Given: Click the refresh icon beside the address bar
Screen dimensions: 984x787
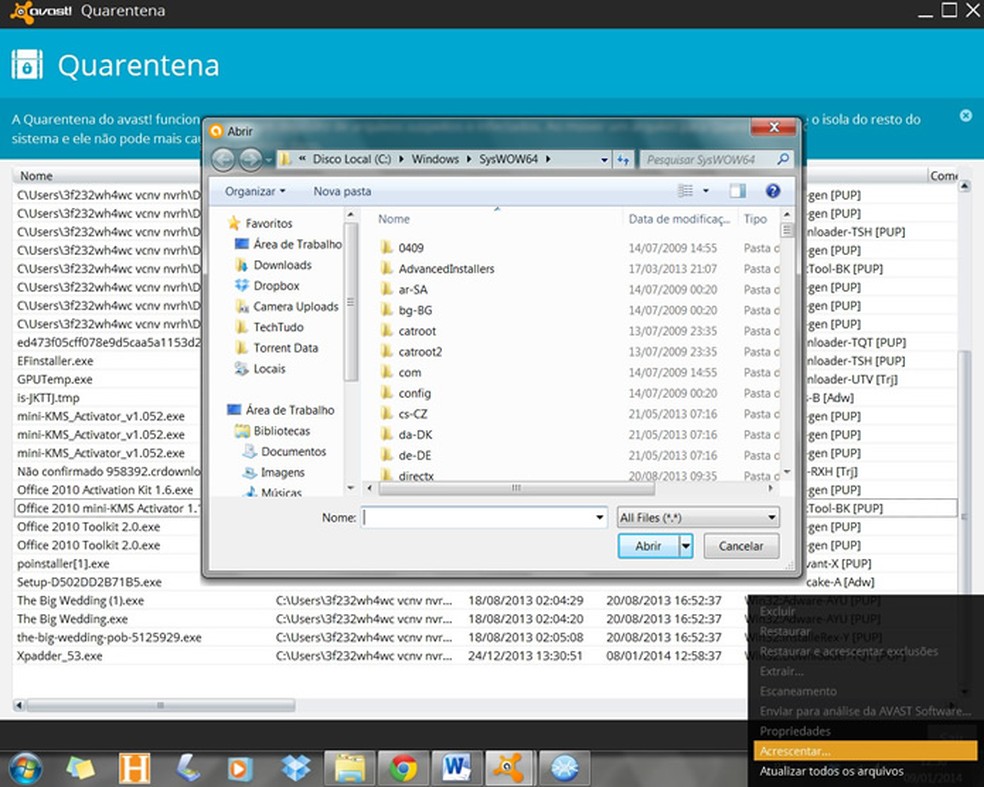Looking at the screenshot, I should point(623,159).
